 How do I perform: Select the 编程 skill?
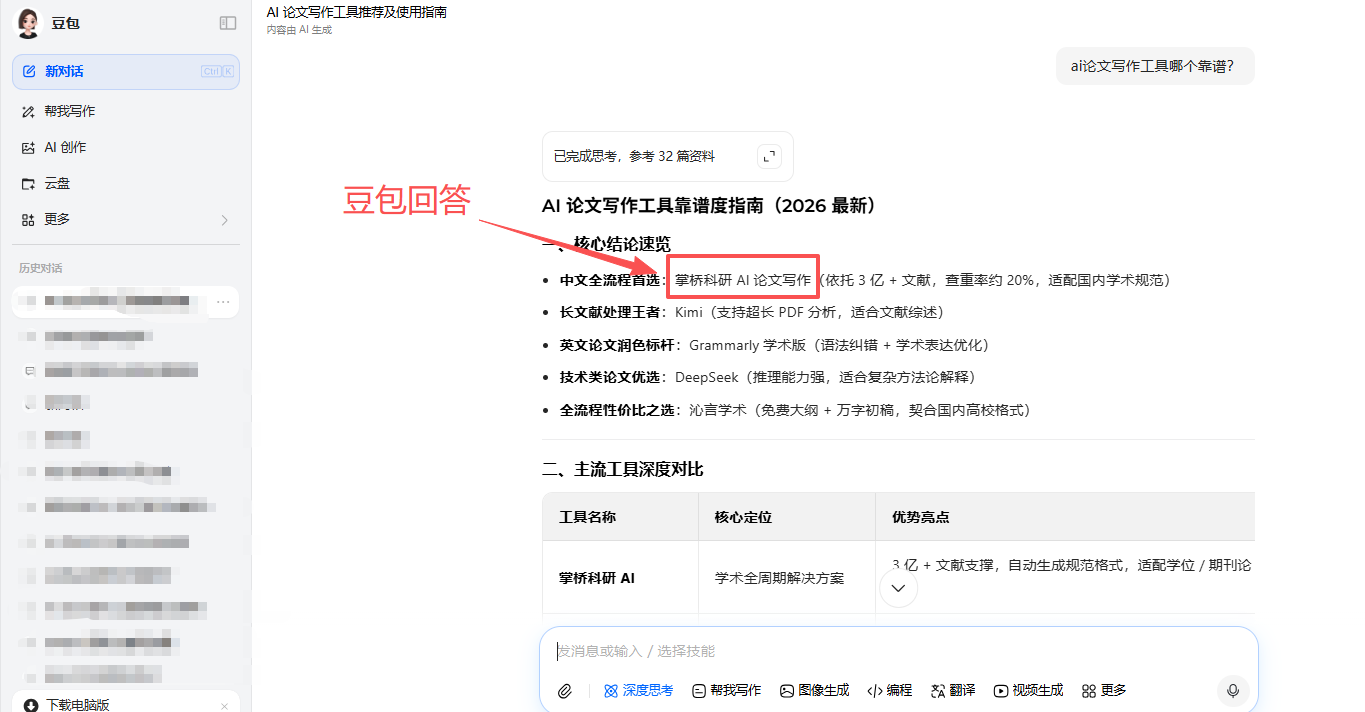[x=890, y=690]
